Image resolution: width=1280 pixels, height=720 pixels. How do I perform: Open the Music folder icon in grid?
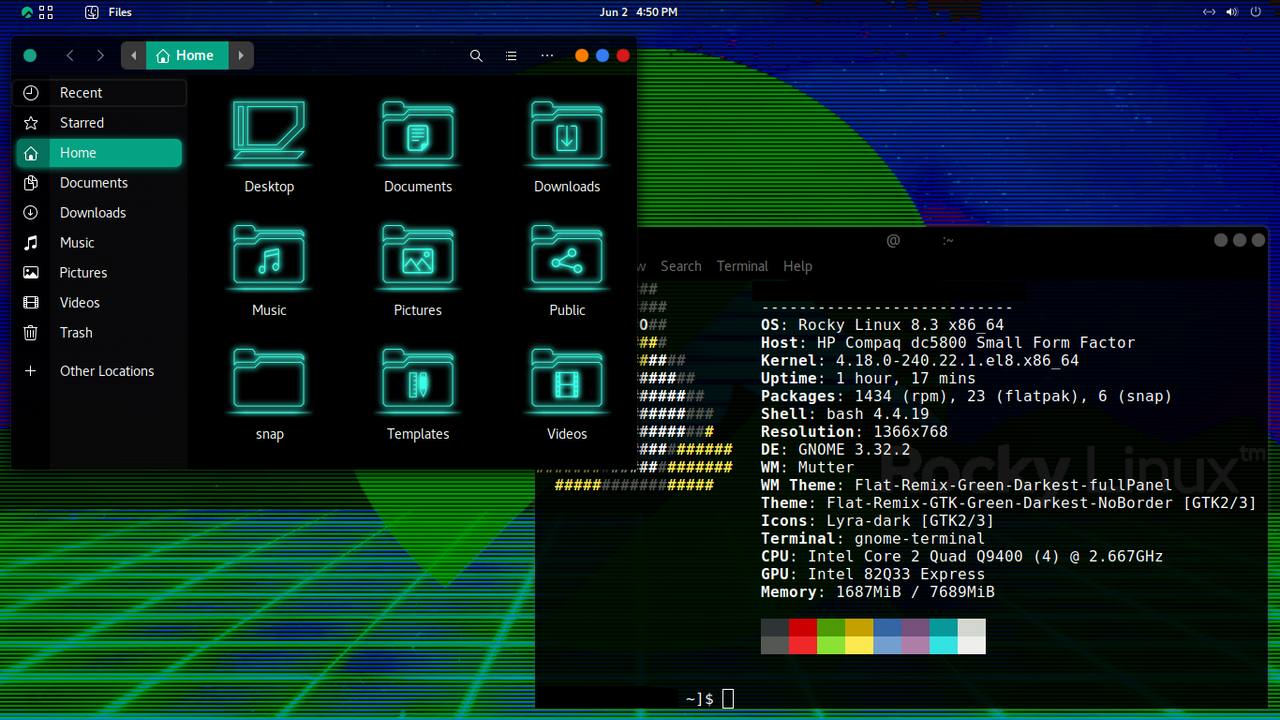[269, 256]
